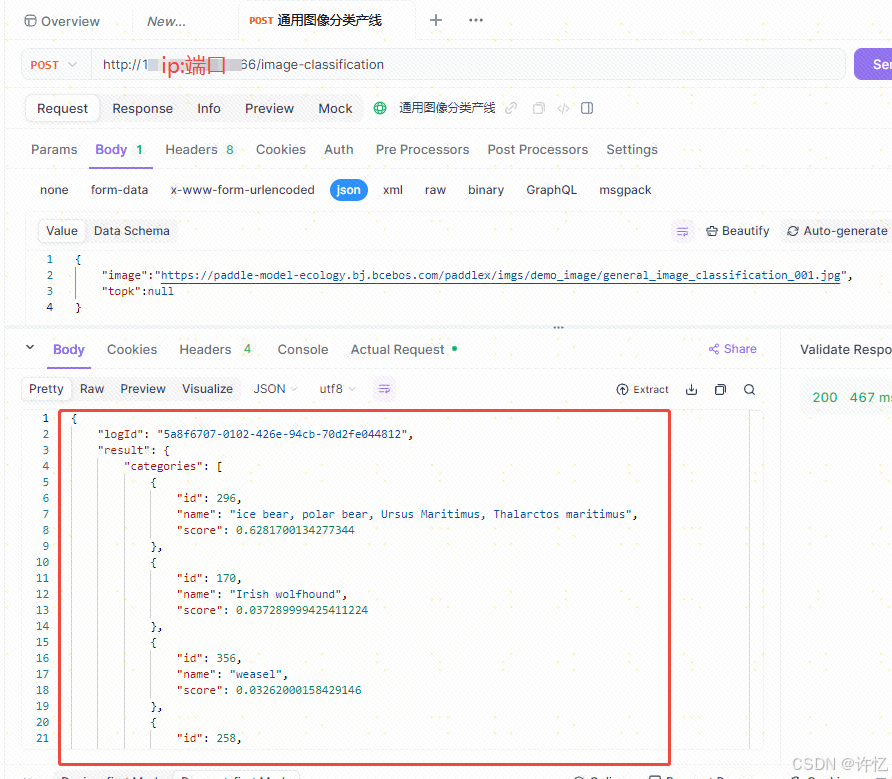
Task: Open the request Cookies tab
Action: click(280, 150)
